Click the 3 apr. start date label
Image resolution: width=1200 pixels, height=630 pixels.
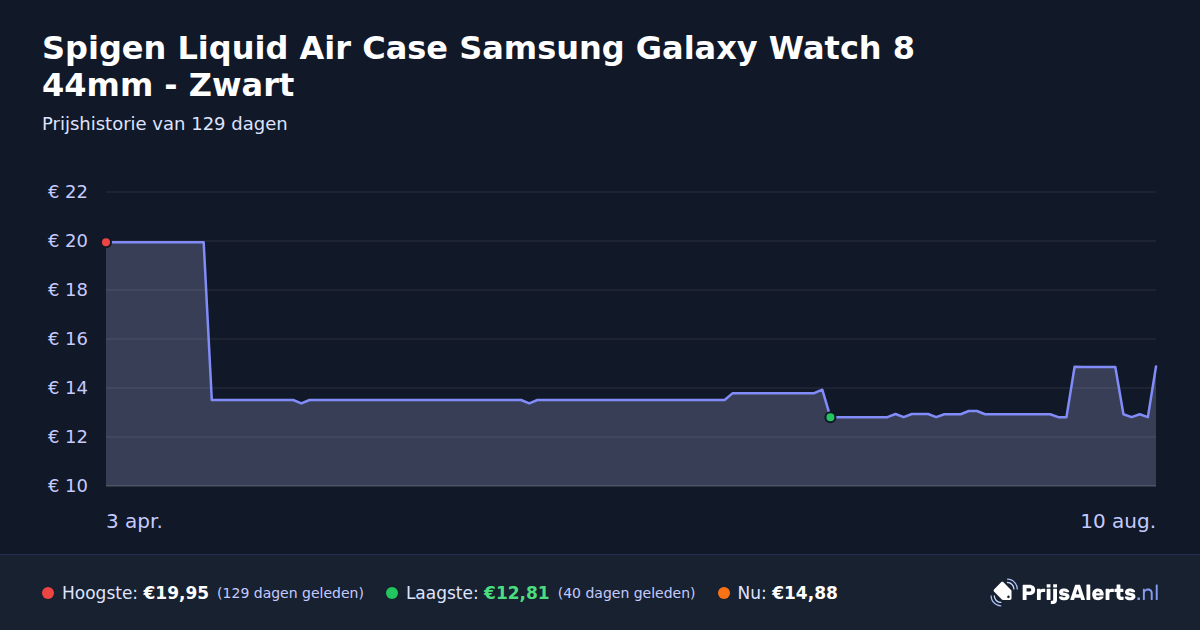[134, 522]
